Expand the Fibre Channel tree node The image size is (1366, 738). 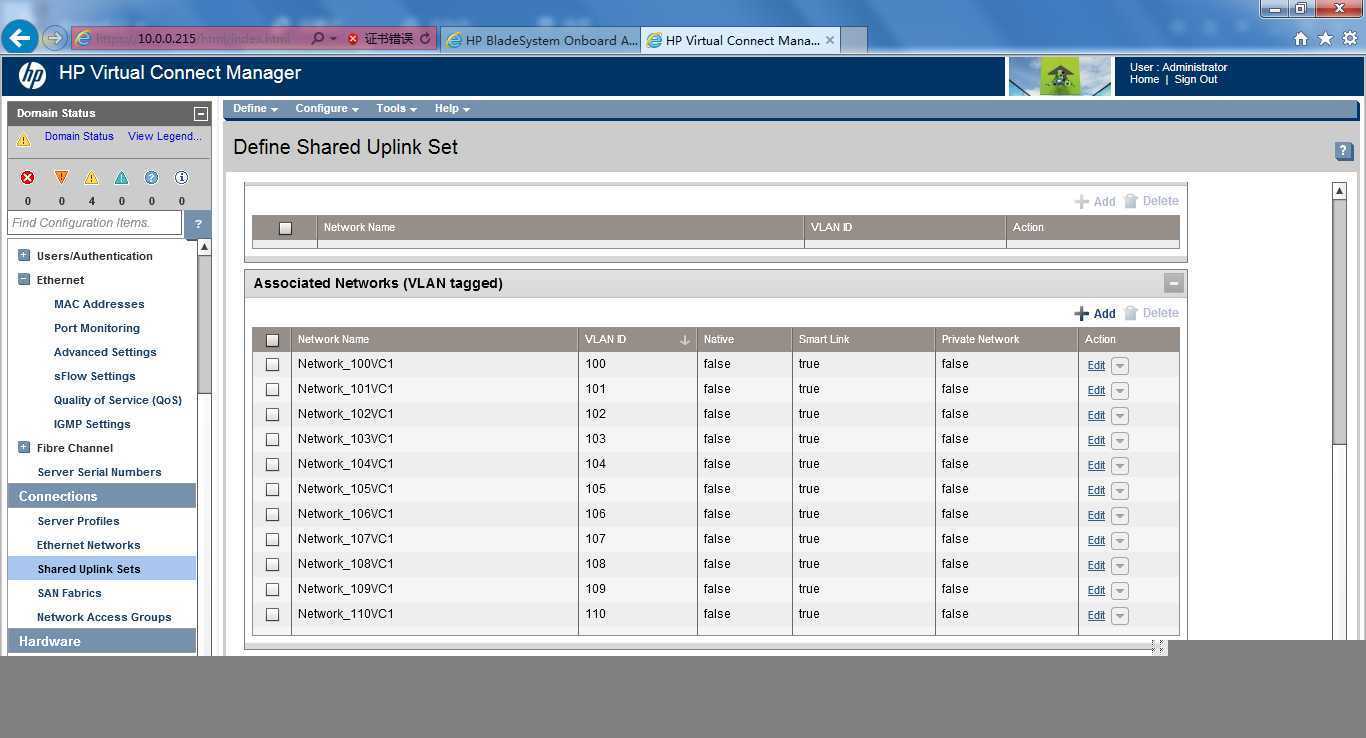click(x=24, y=447)
